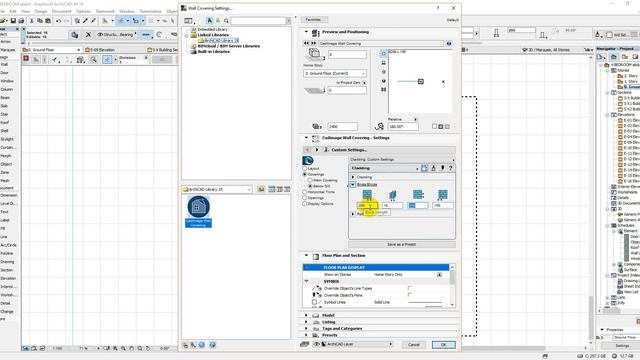Click the selection arrow icon in dialog toolbar

point(210,20)
